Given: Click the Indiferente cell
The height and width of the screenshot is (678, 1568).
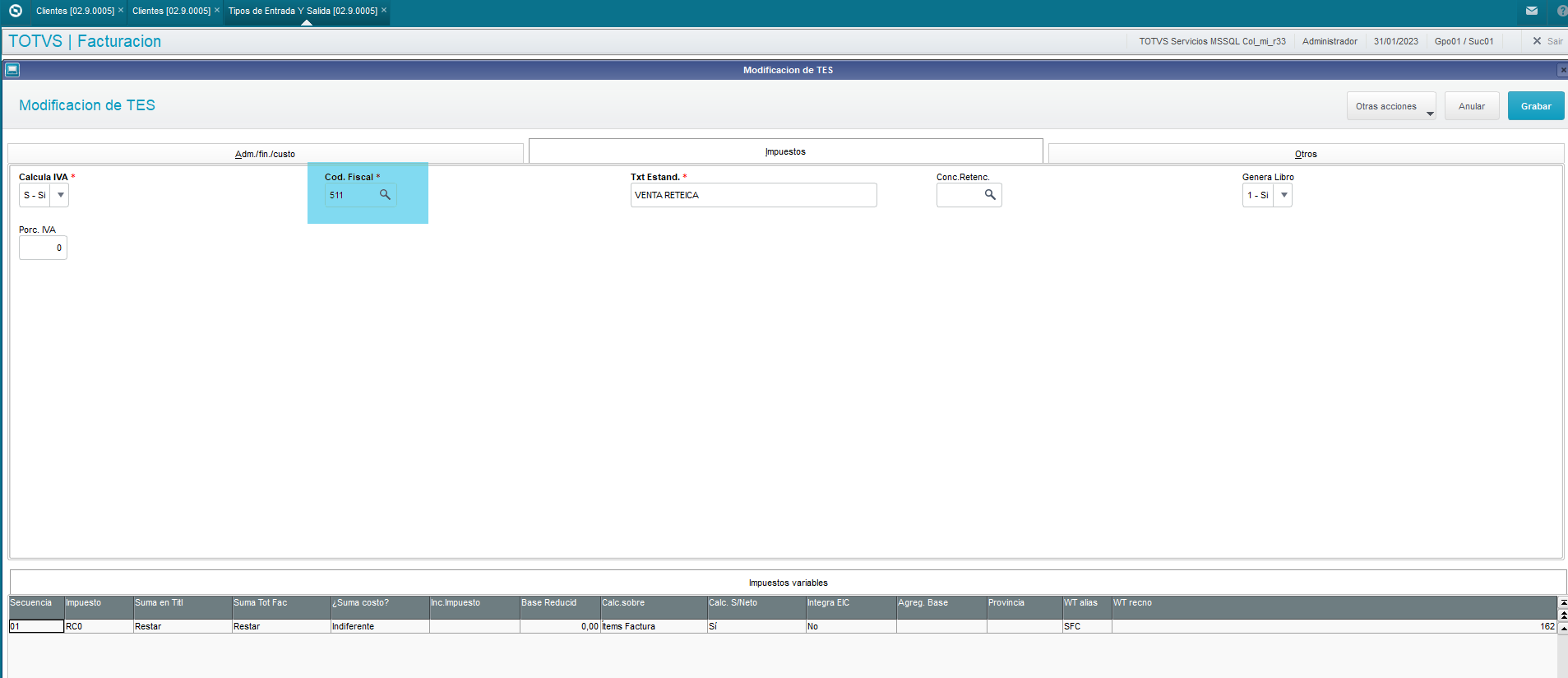Looking at the screenshot, I should 380,626.
